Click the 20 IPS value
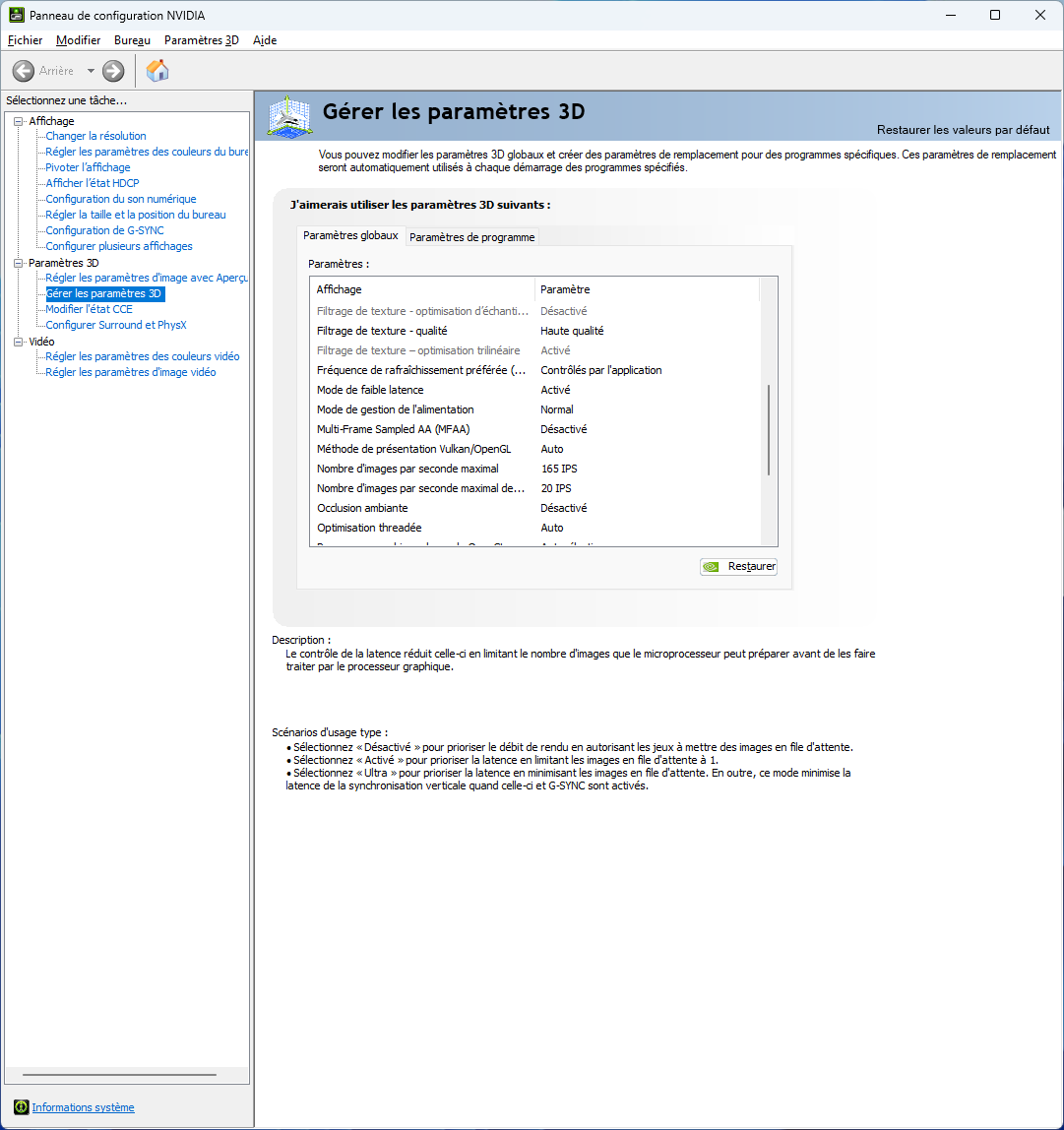This screenshot has height=1130, width=1064. coord(556,488)
